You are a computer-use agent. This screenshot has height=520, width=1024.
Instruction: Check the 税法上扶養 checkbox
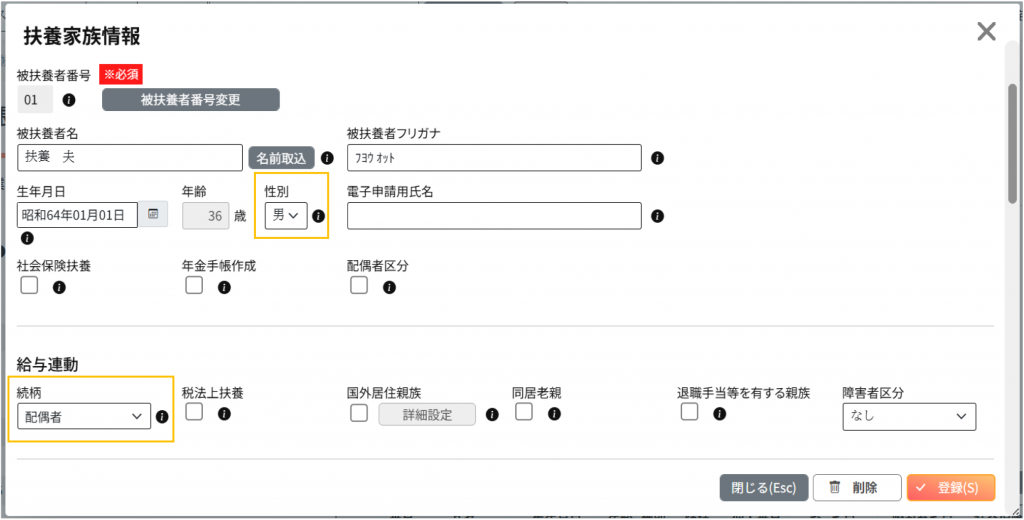tap(194, 412)
